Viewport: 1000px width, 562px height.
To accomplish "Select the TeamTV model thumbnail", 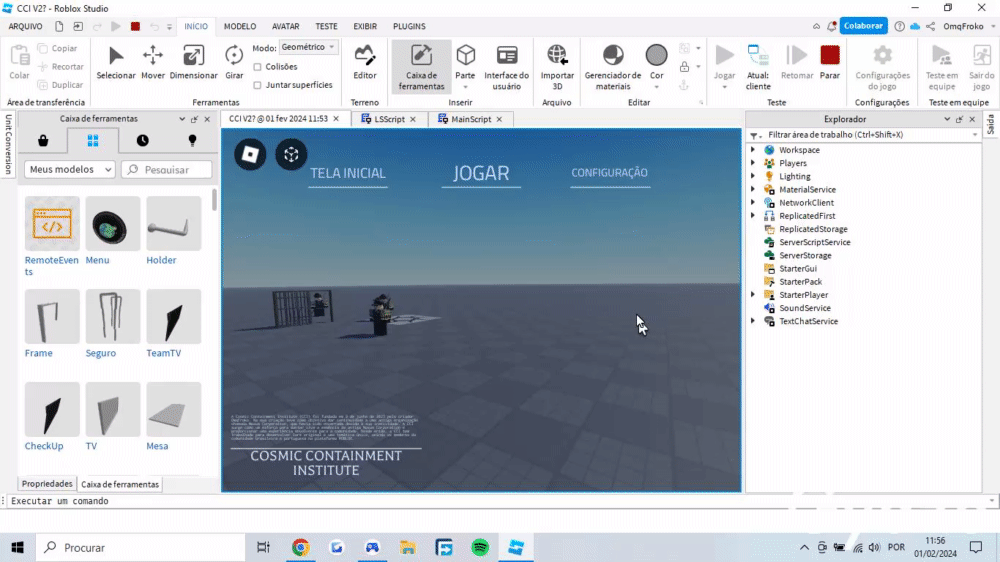I will pos(173,316).
